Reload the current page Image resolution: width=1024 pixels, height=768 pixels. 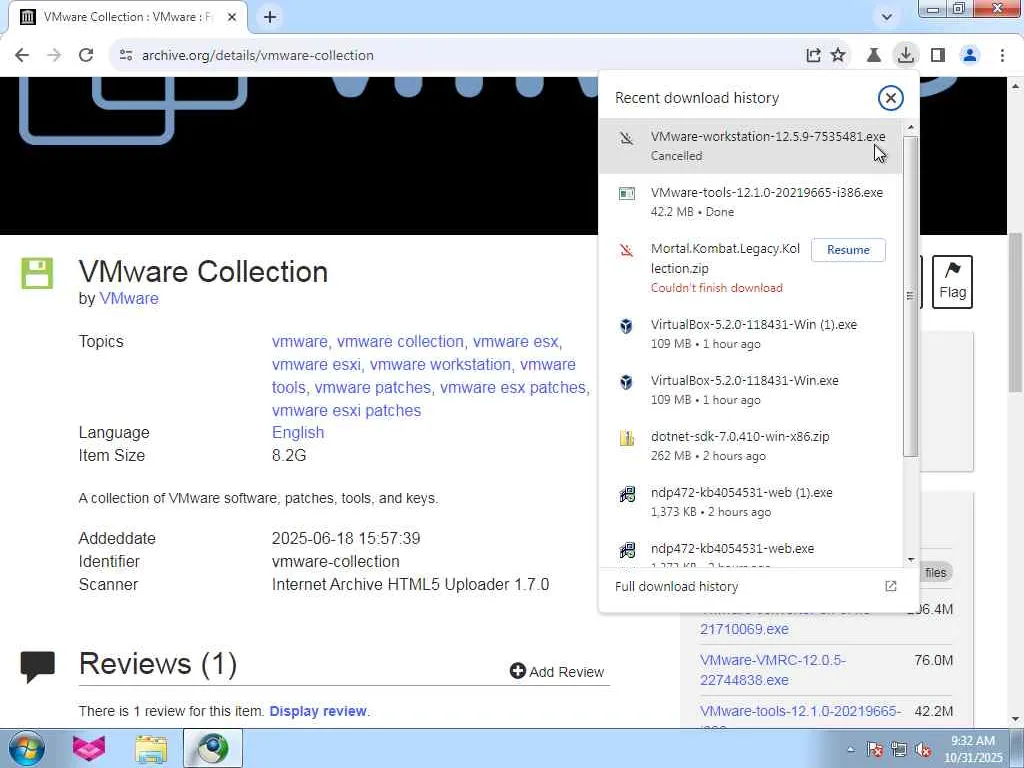click(x=86, y=55)
